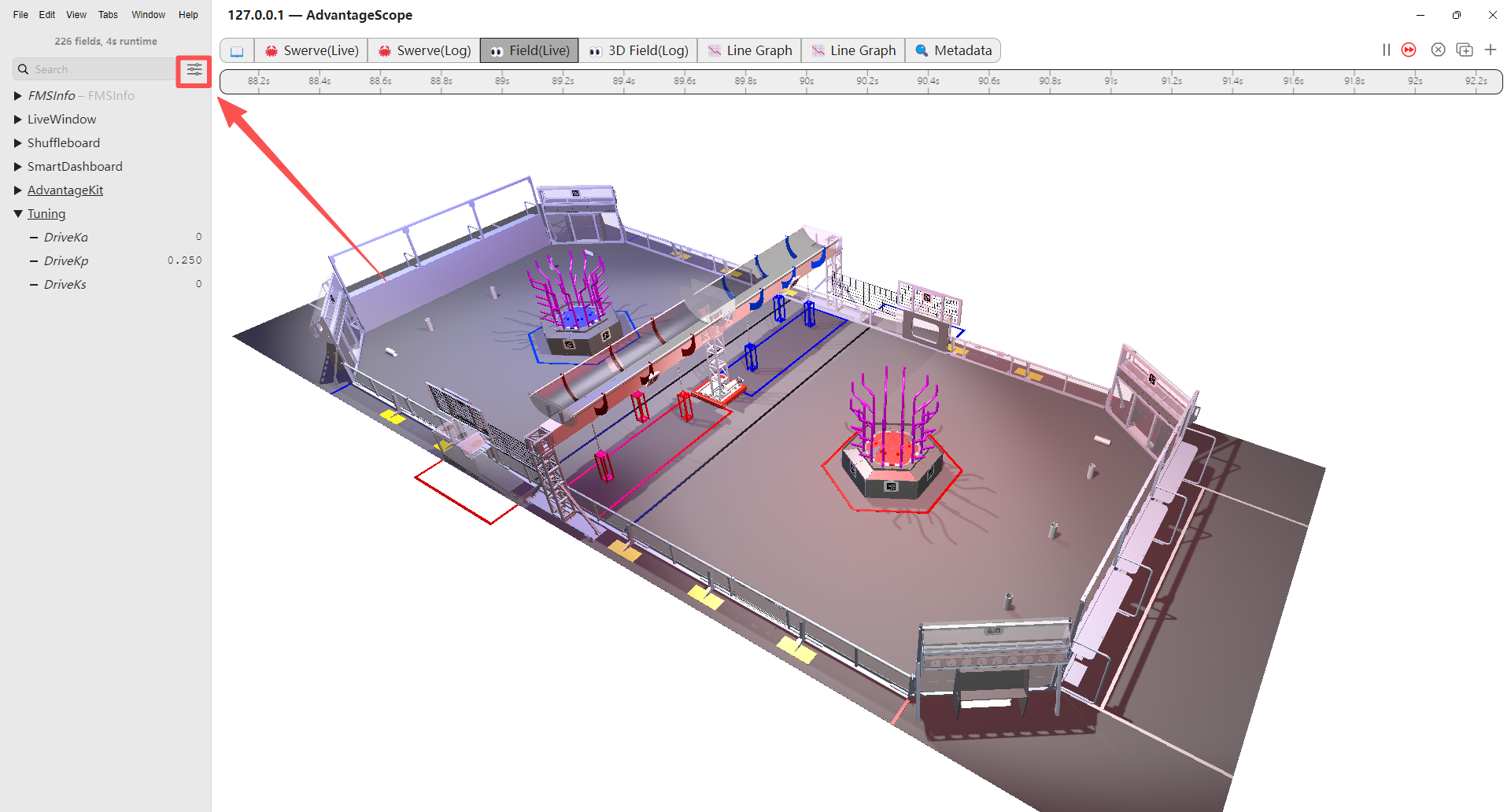Expand the SmartDashboard tree node
The width and height of the screenshot is (1511, 812).
(18, 167)
